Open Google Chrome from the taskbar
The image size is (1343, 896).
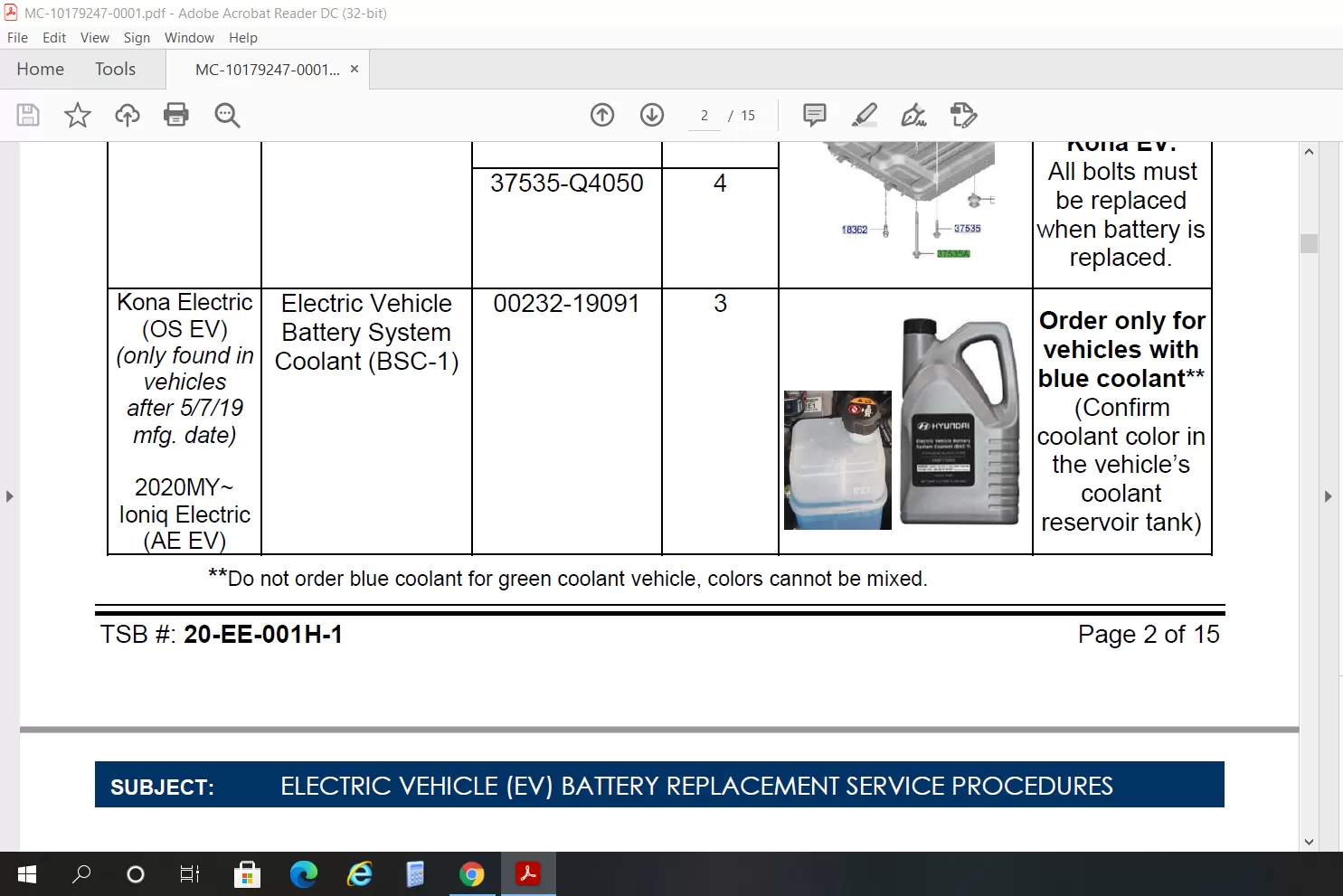tap(471, 874)
